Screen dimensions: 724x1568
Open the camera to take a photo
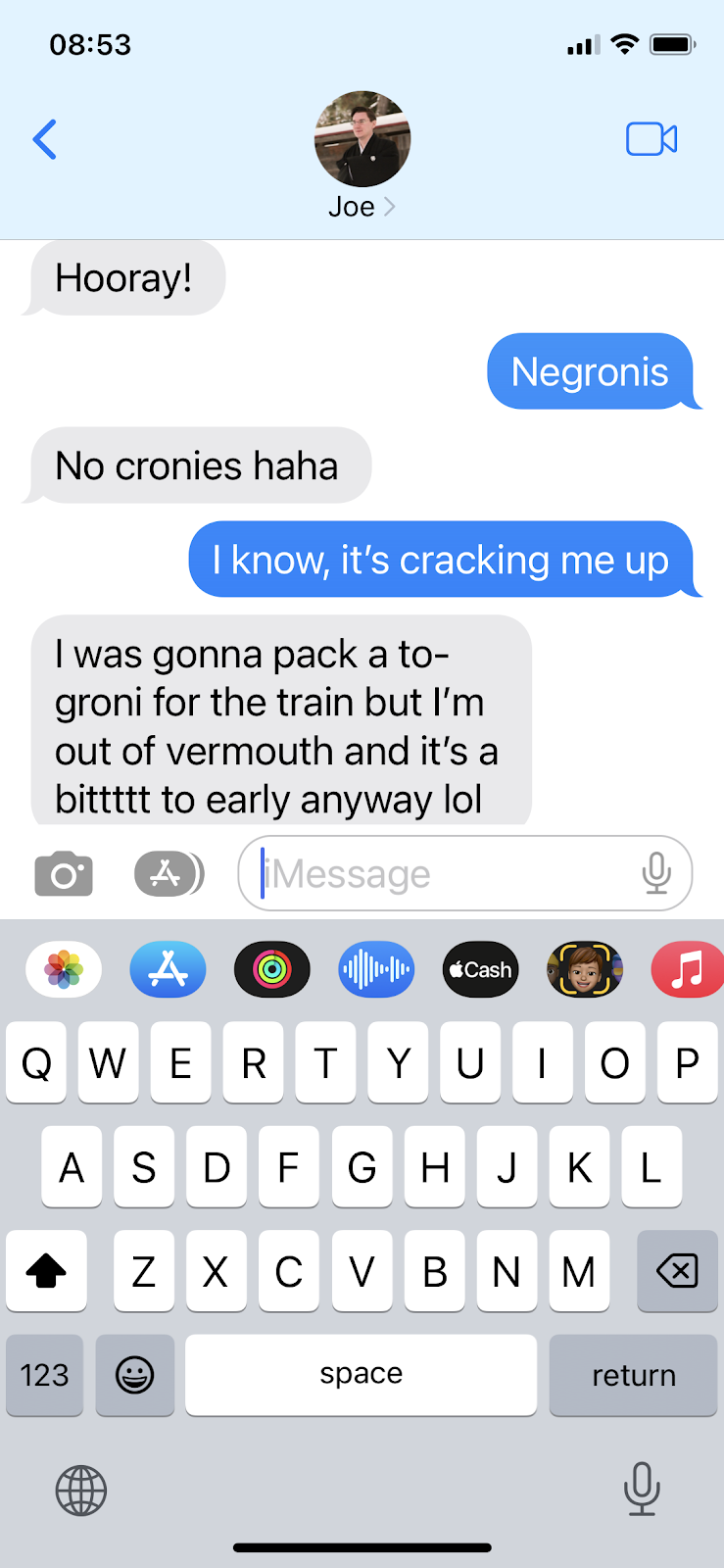[64, 873]
